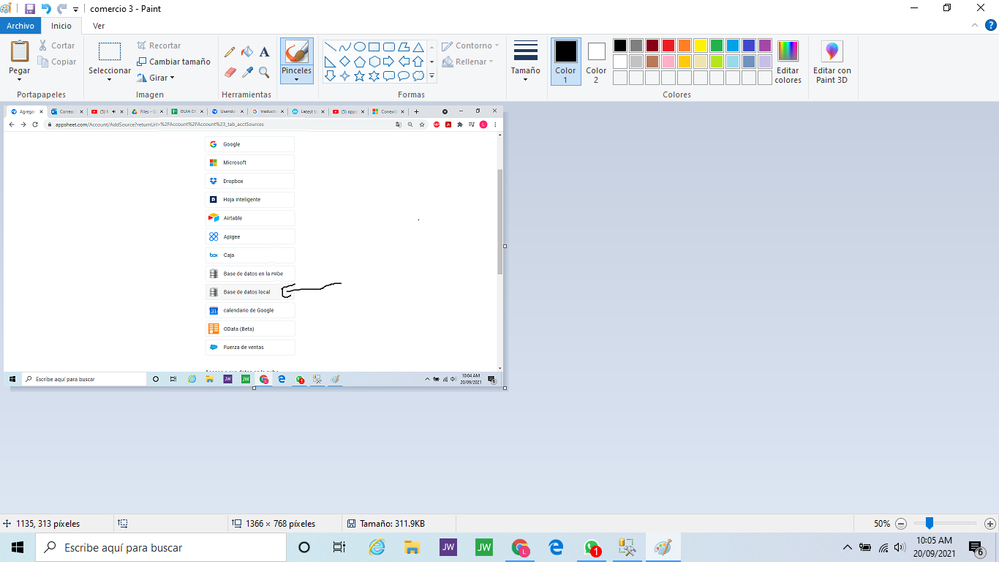Screen dimensions: 999x562
Task: Click the Pegar clipboard icon
Action: pos(20,52)
